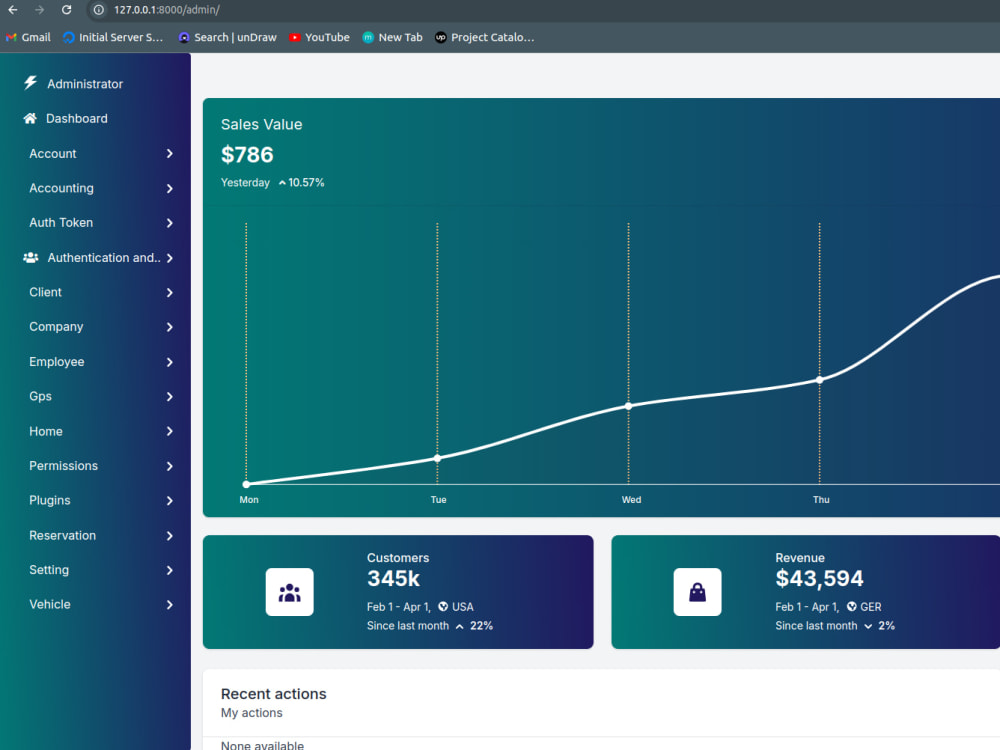Select Client in the sidebar
The image size is (1000, 750).
45,292
